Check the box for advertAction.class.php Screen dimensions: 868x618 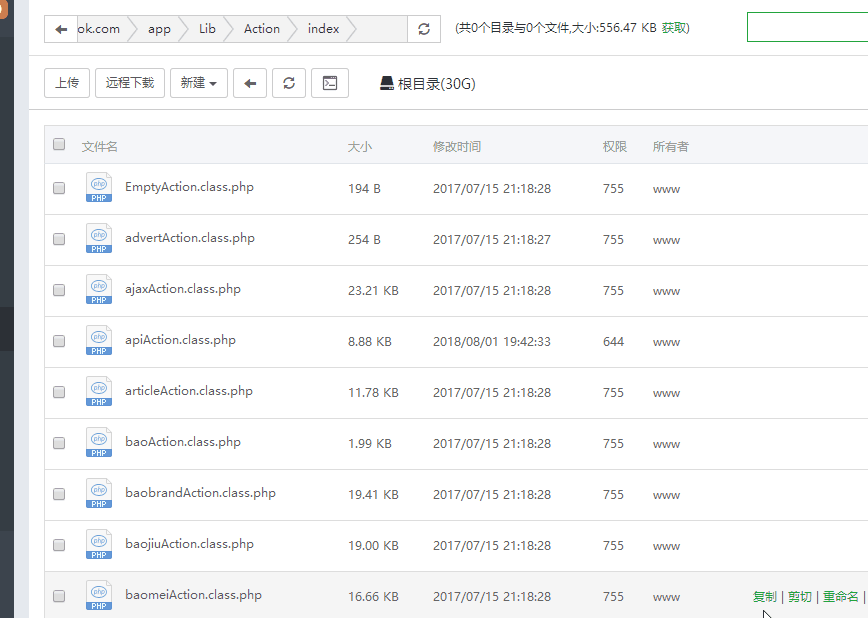(59, 239)
